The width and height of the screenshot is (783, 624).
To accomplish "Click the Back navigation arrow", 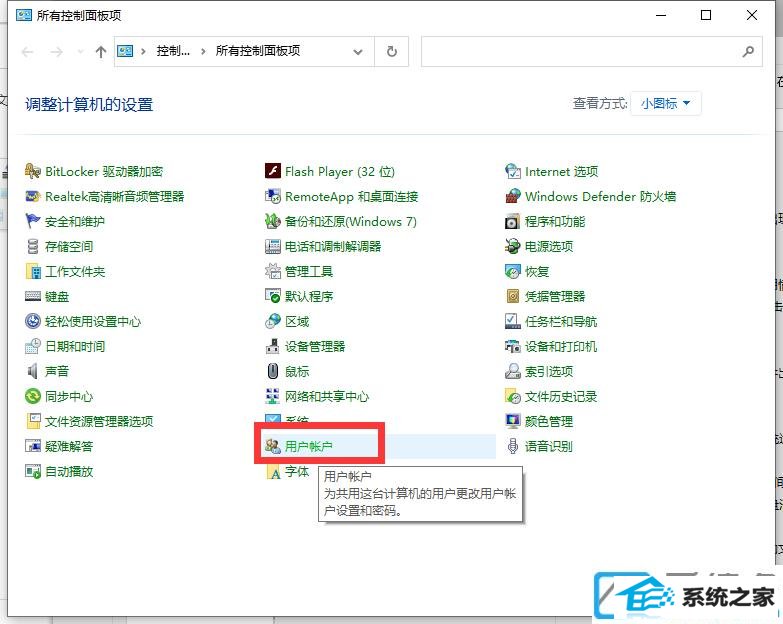I will (x=28, y=51).
